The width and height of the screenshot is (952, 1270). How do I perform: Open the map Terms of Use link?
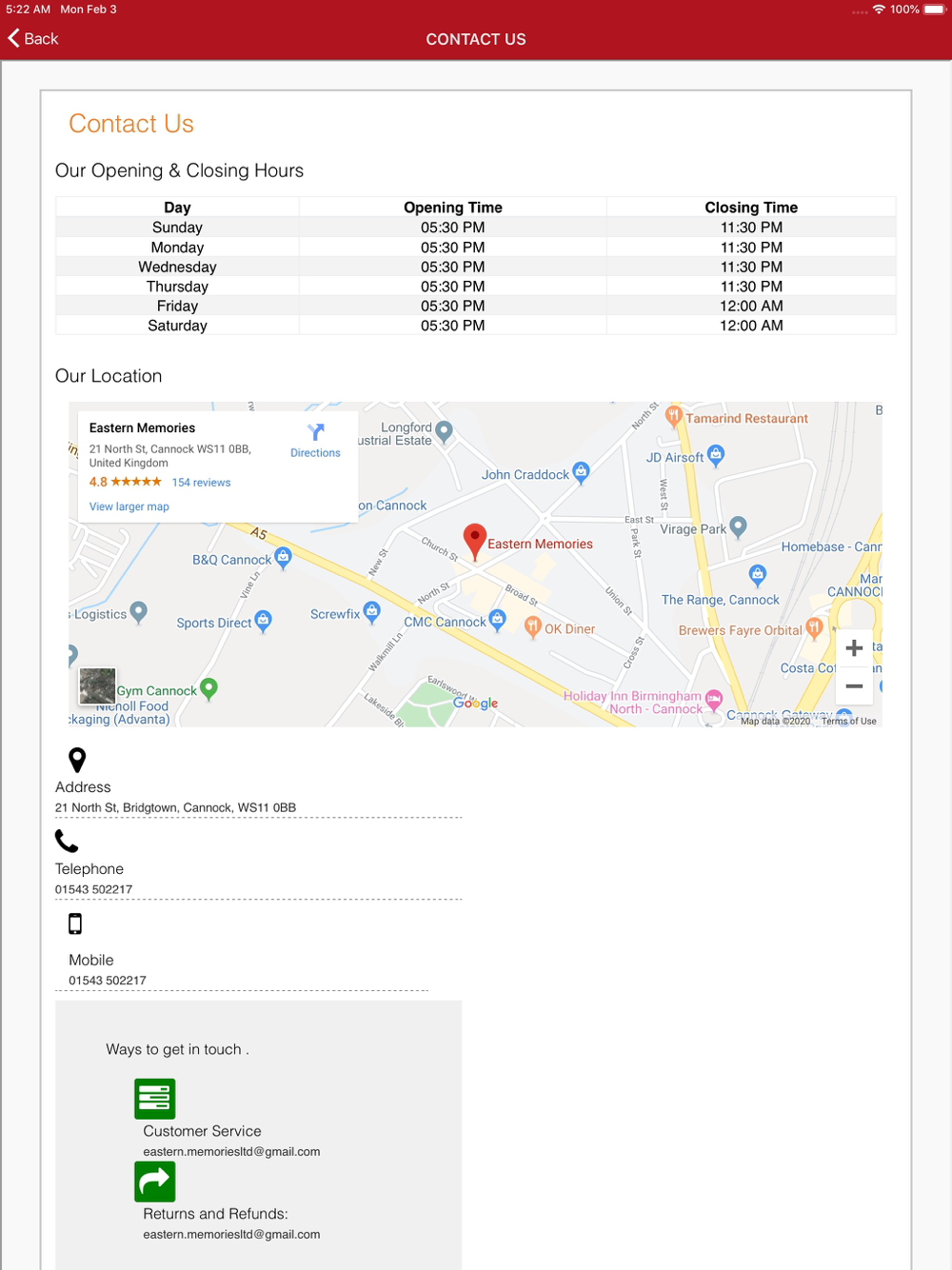click(x=849, y=721)
